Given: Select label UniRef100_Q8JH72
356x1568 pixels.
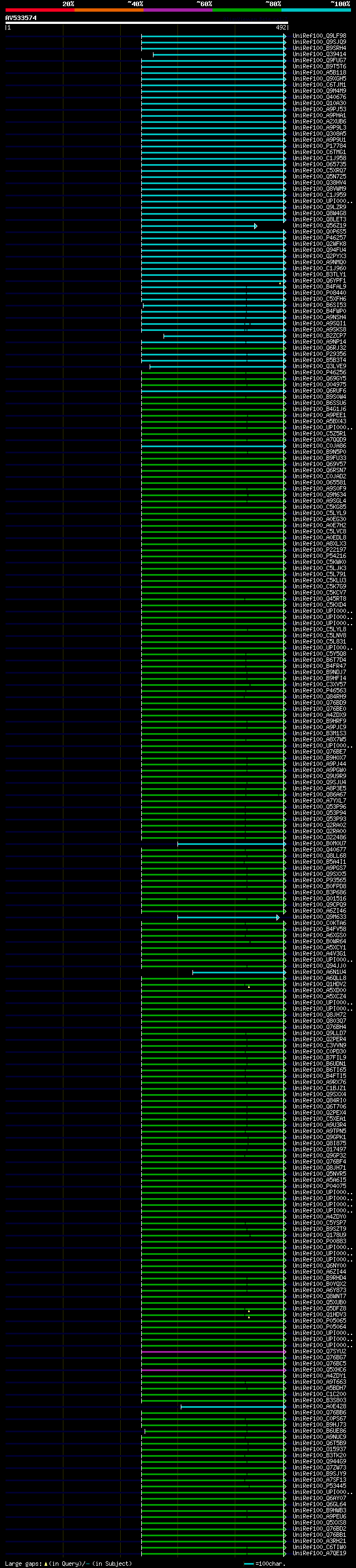Looking at the screenshot, I should coord(319,1015).
